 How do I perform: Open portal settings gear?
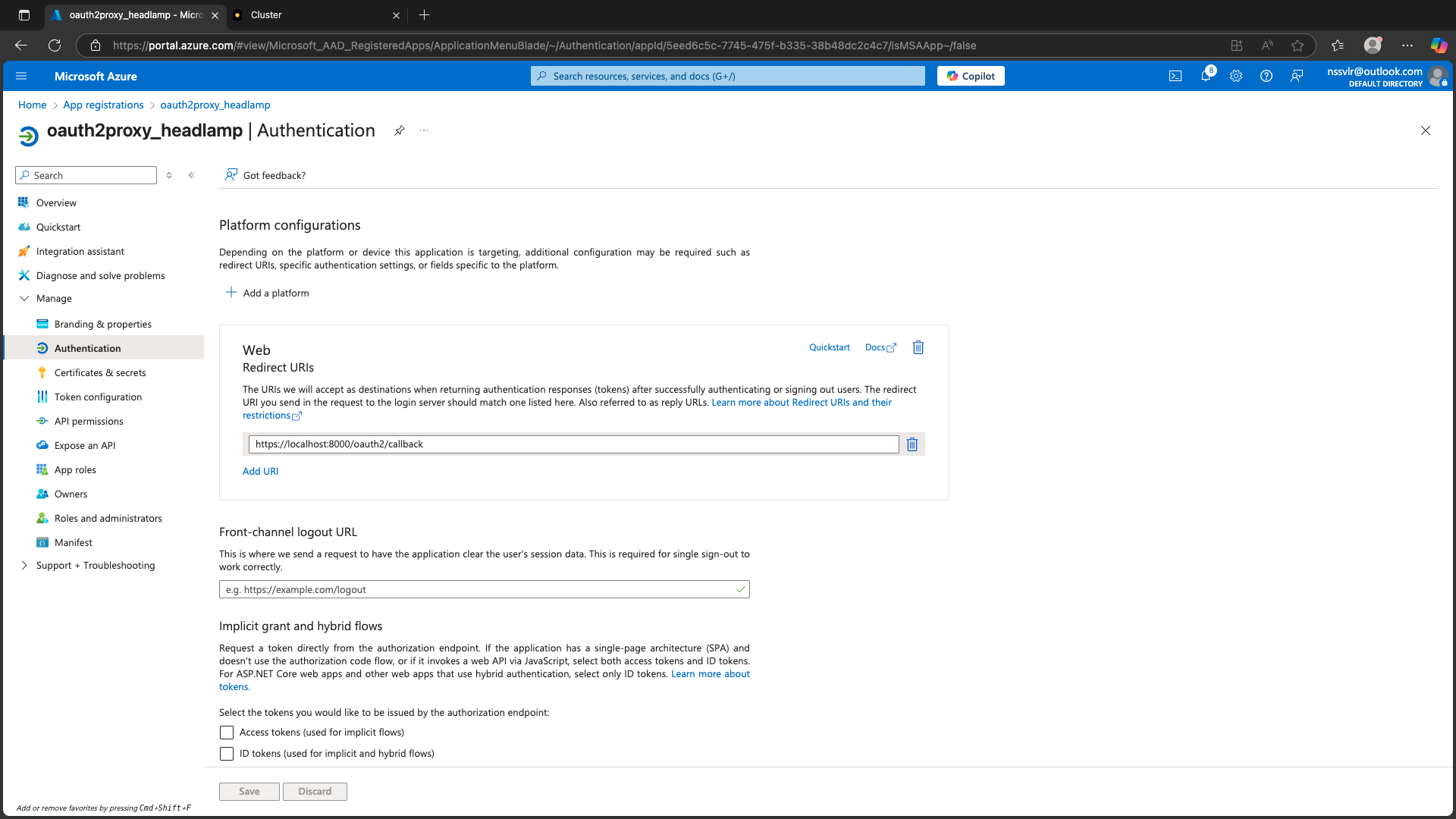click(1236, 76)
